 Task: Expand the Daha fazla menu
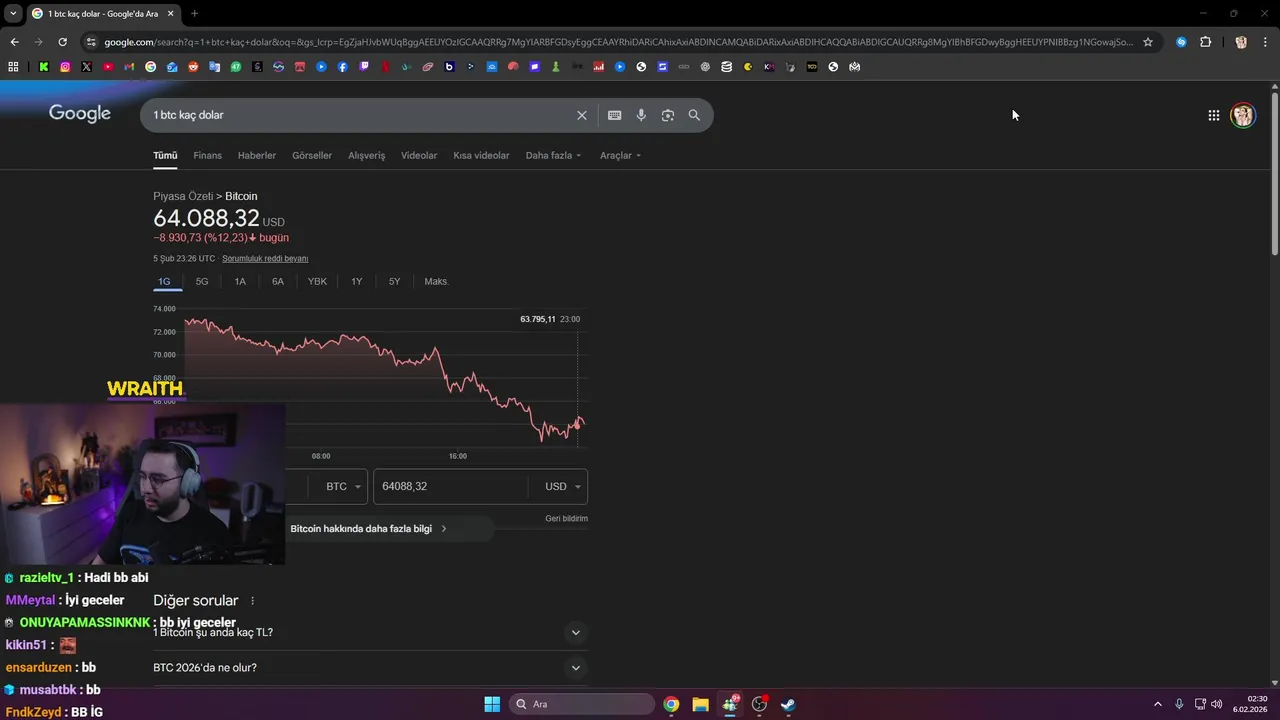(x=553, y=155)
